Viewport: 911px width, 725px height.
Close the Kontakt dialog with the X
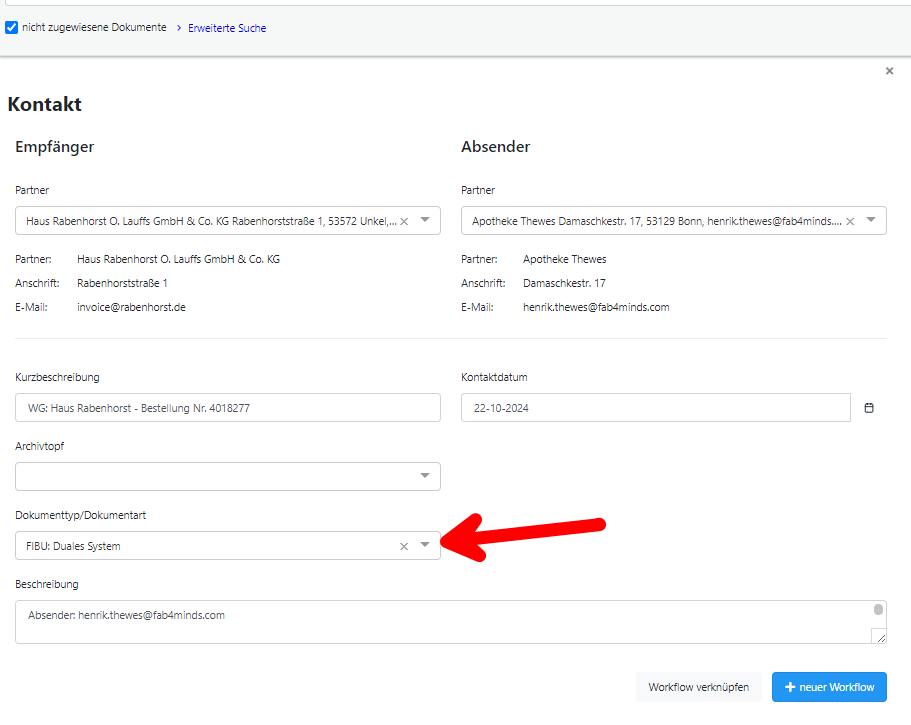pos(889,71)
